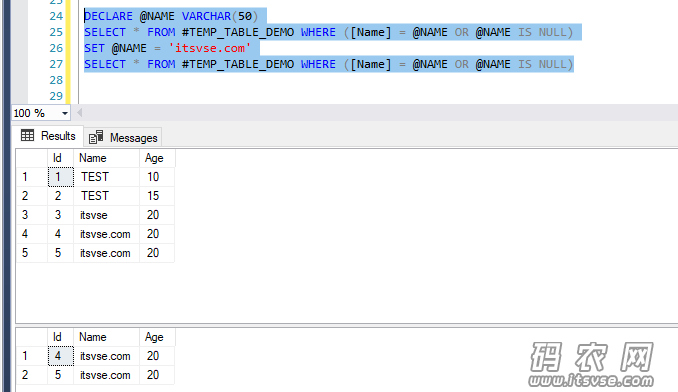Select the TEST name cell with Age 10
The width and height of the screenshot is (678, 392).
tap(106, 177)
